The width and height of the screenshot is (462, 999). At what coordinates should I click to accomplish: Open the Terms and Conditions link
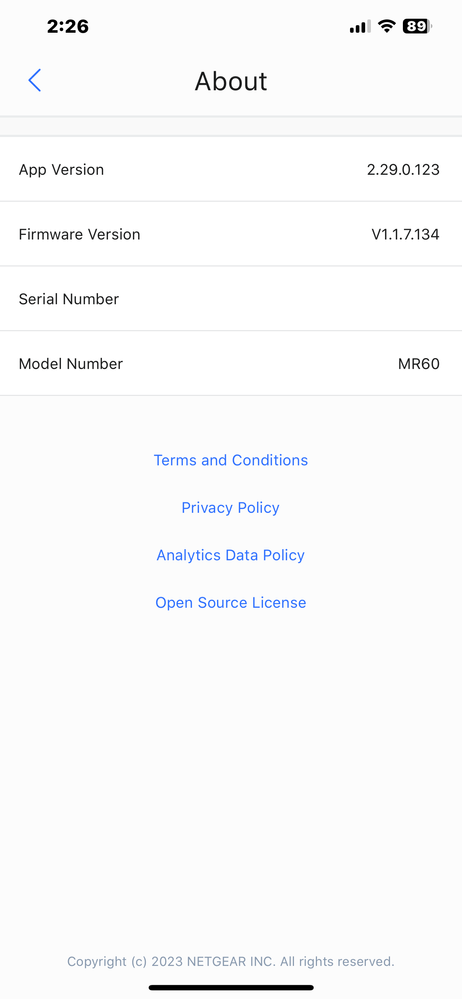coord(231,460)
